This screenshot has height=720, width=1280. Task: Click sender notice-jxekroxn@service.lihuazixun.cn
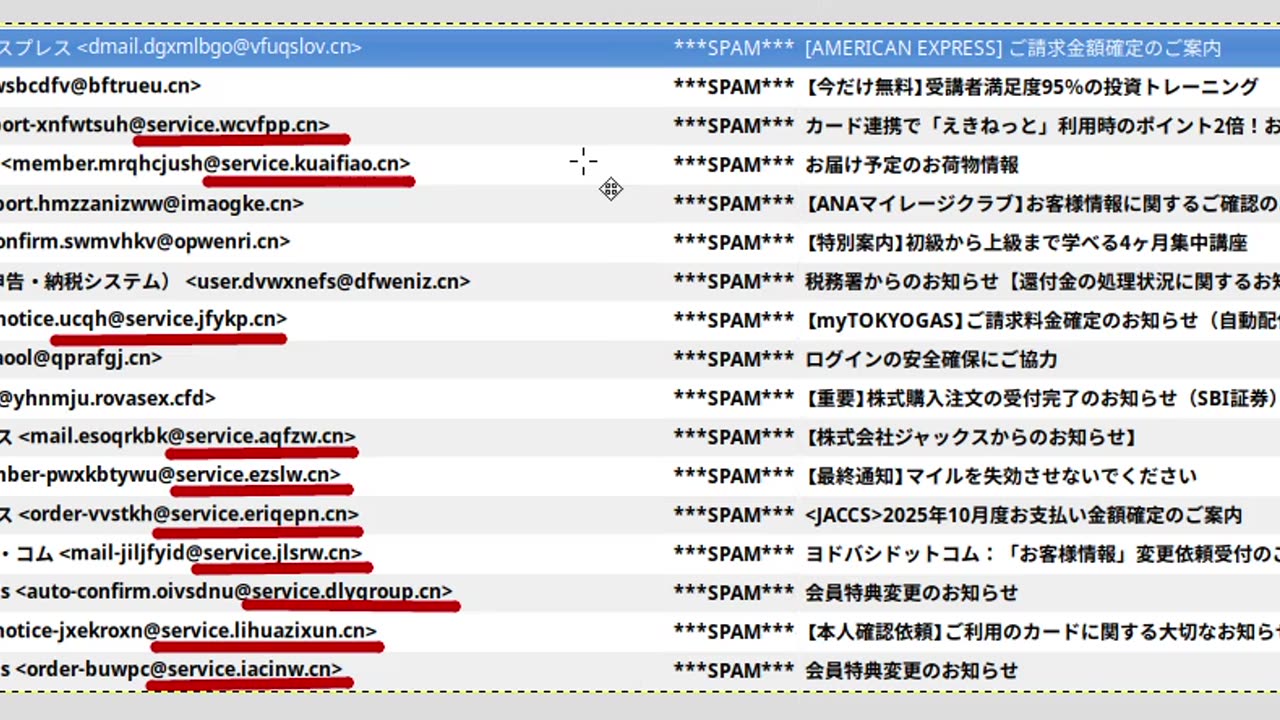(188, 631)
